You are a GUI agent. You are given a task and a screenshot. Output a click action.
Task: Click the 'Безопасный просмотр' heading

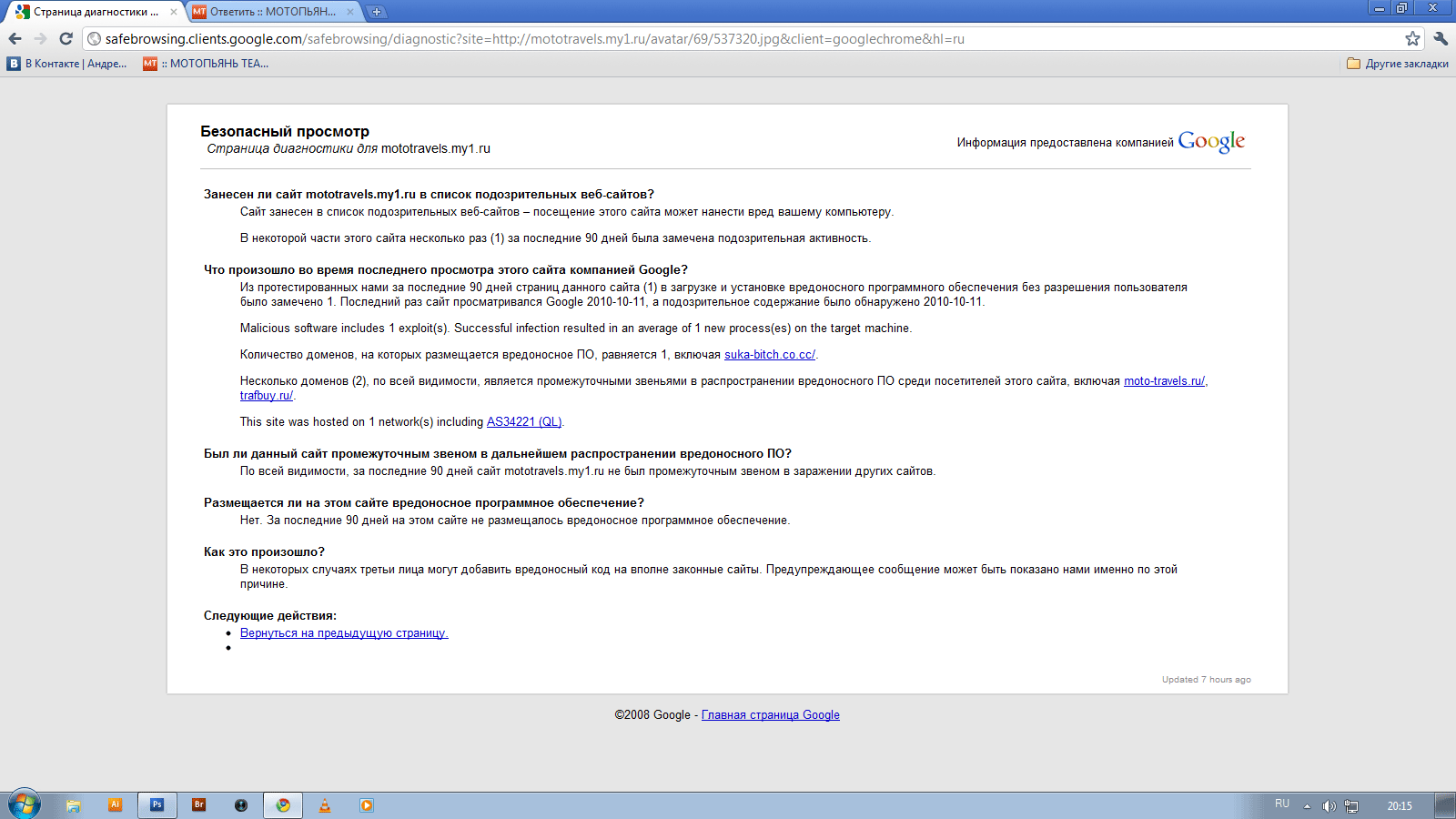tap(285, 132)
